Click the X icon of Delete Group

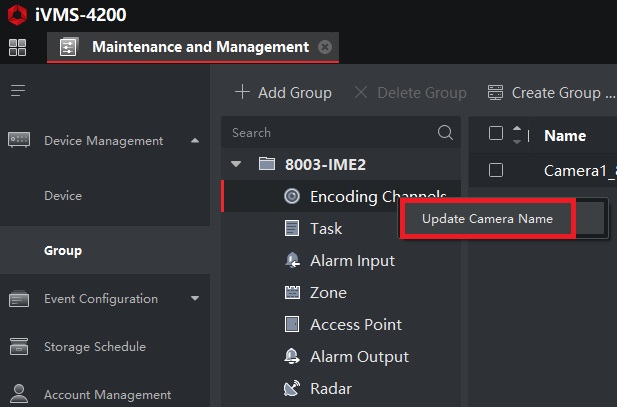(x=361, y=92)
